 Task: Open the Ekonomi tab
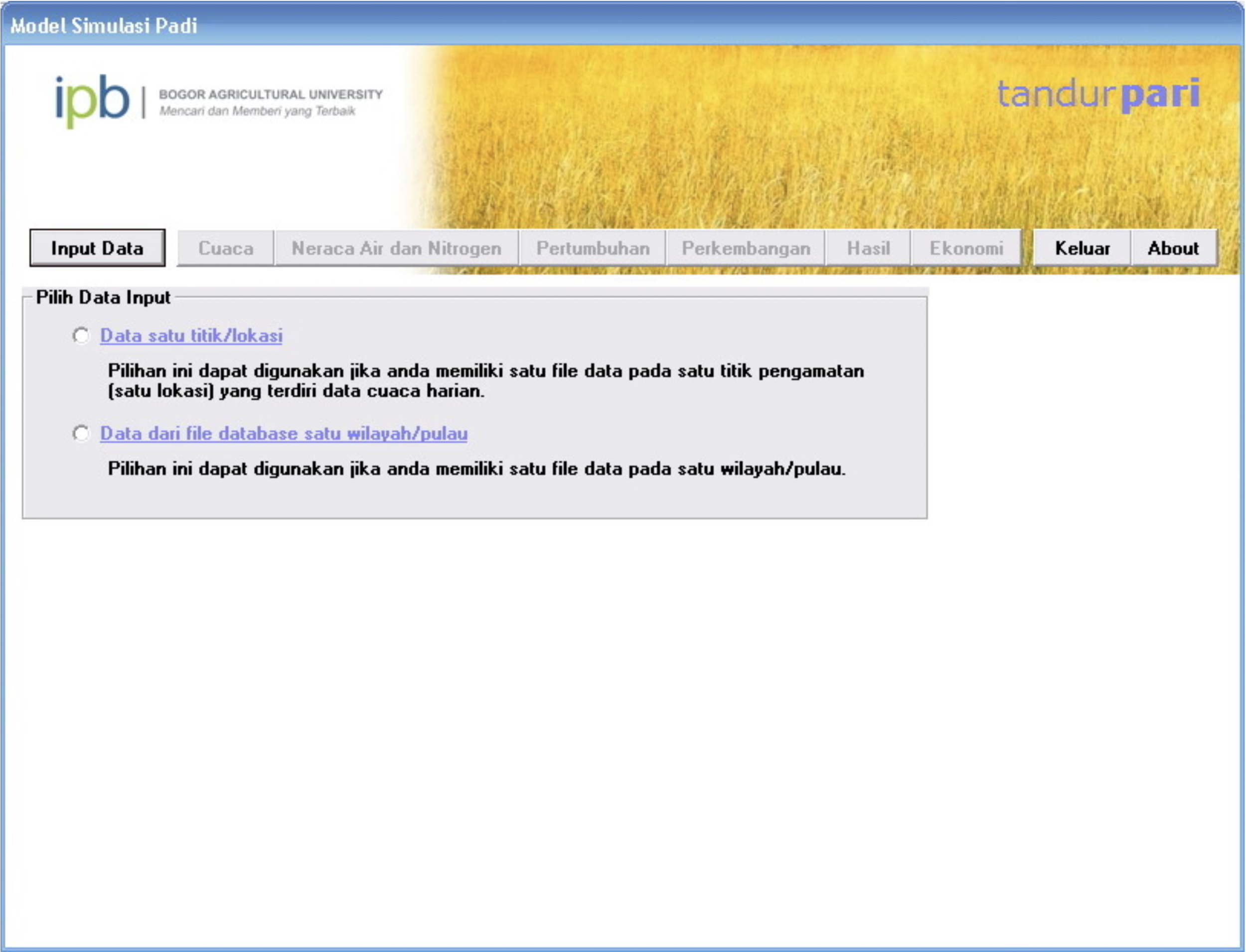click(965, 248)
